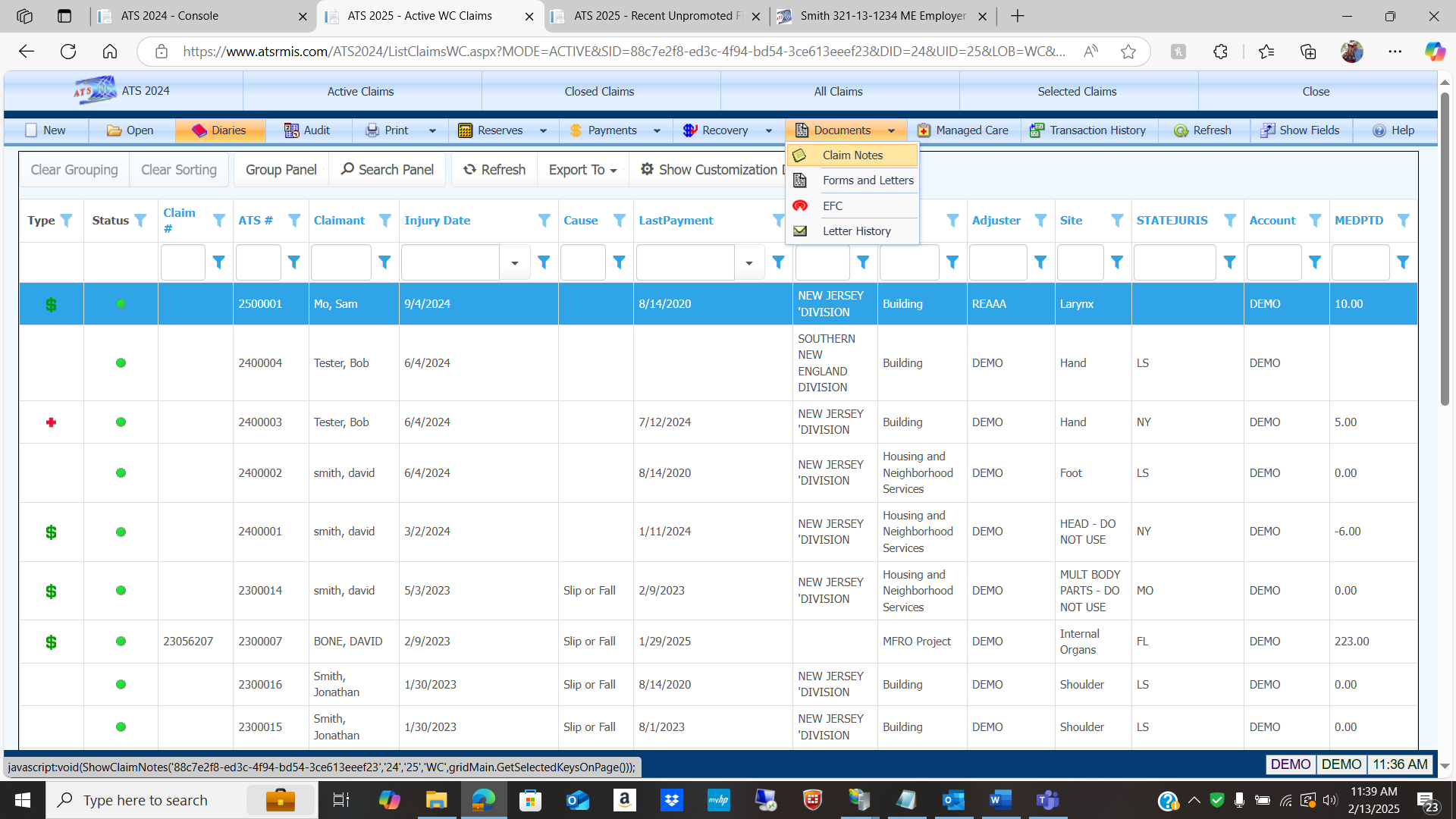The height and width of the screenshot is (819, 1456).
Task: Click the Search Panel button
Action: click(x=388, y=170)
